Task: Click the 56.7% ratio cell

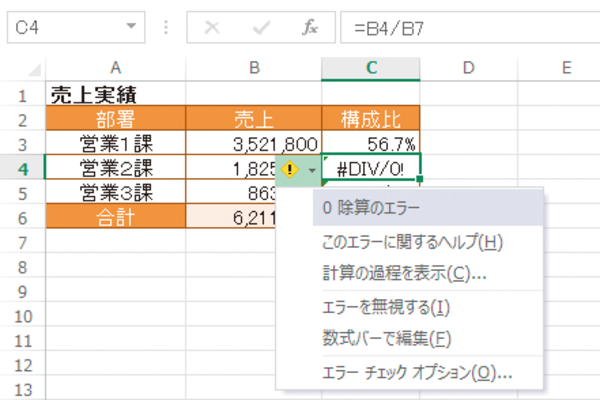Action: (371, 144)
